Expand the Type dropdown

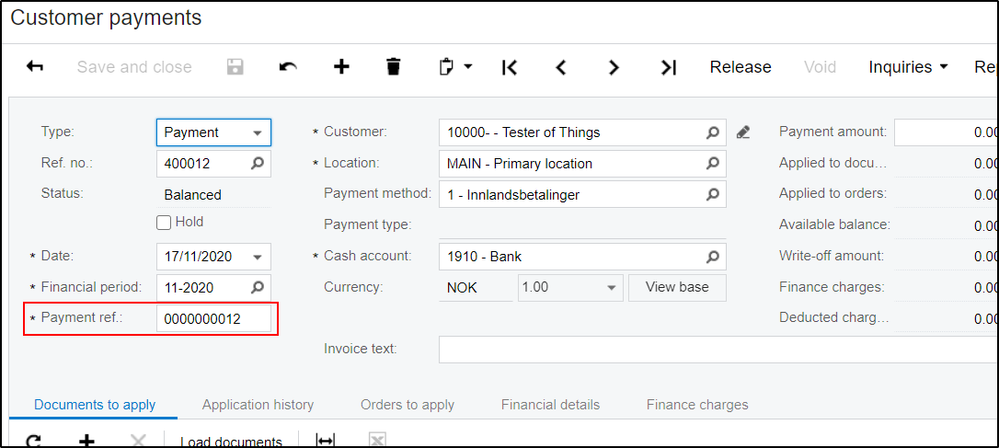[x=258, y=132]
